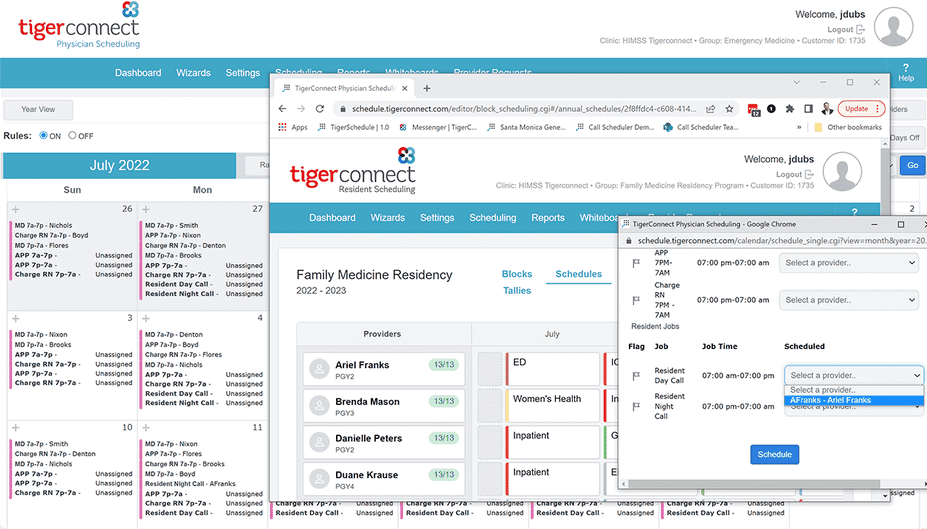The width and height of the screenshot is (927, 529).
Task: Flag the Resident Day Call job
Action: tap(636, 375)
